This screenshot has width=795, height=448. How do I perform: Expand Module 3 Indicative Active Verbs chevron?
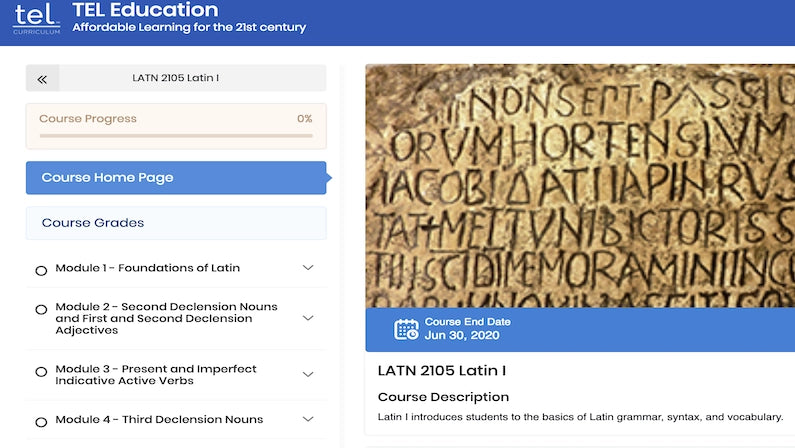pos(308,375)
